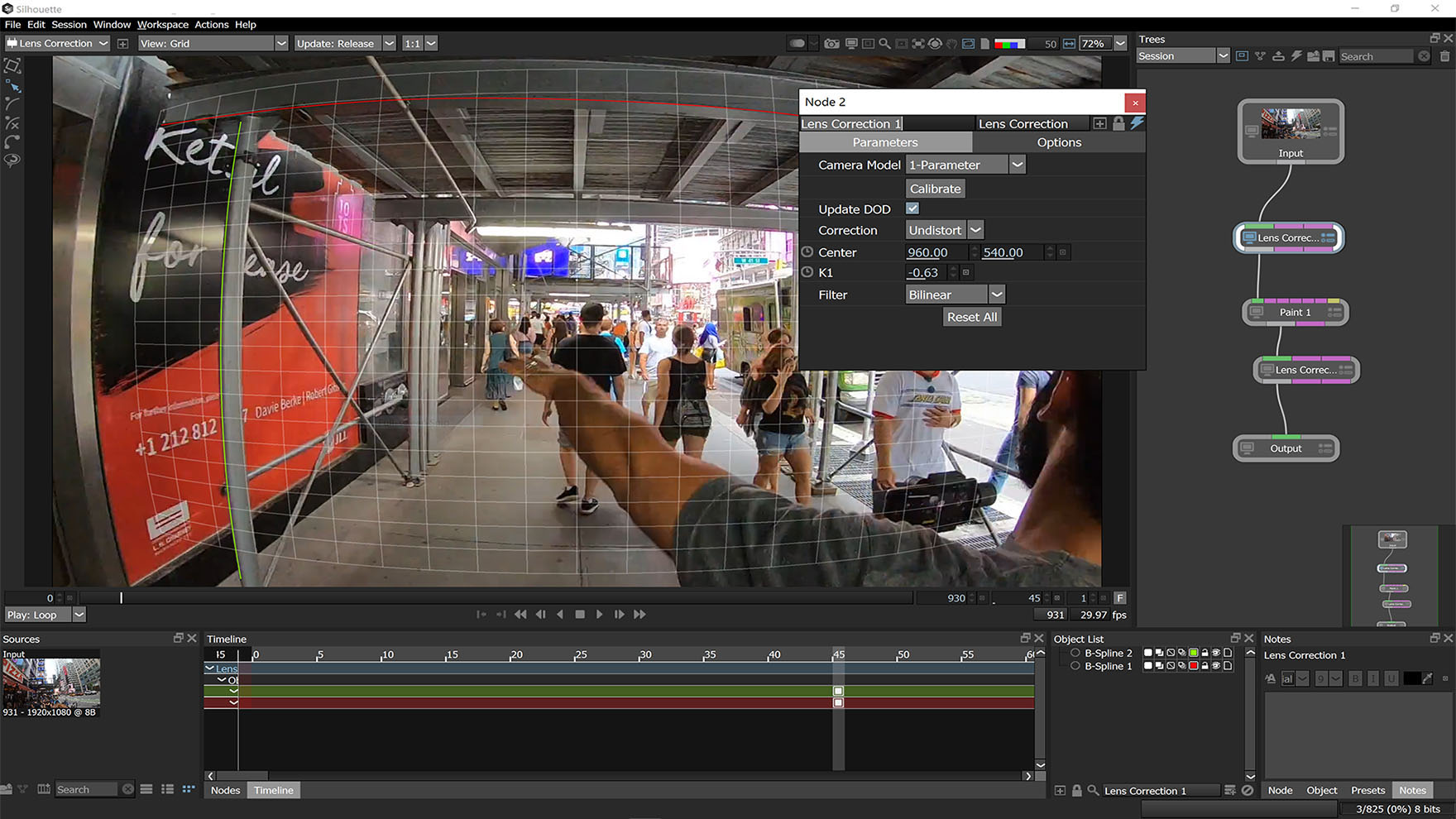
Task: Uncheck the Update DOD checkbox
Action: (x=912, y=208)
